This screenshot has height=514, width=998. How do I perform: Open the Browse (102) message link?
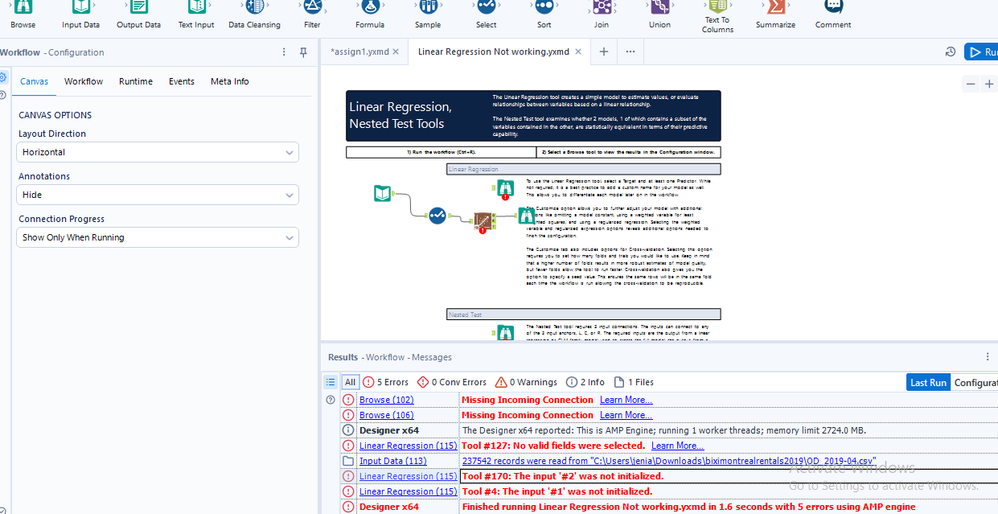pos(386,400)
